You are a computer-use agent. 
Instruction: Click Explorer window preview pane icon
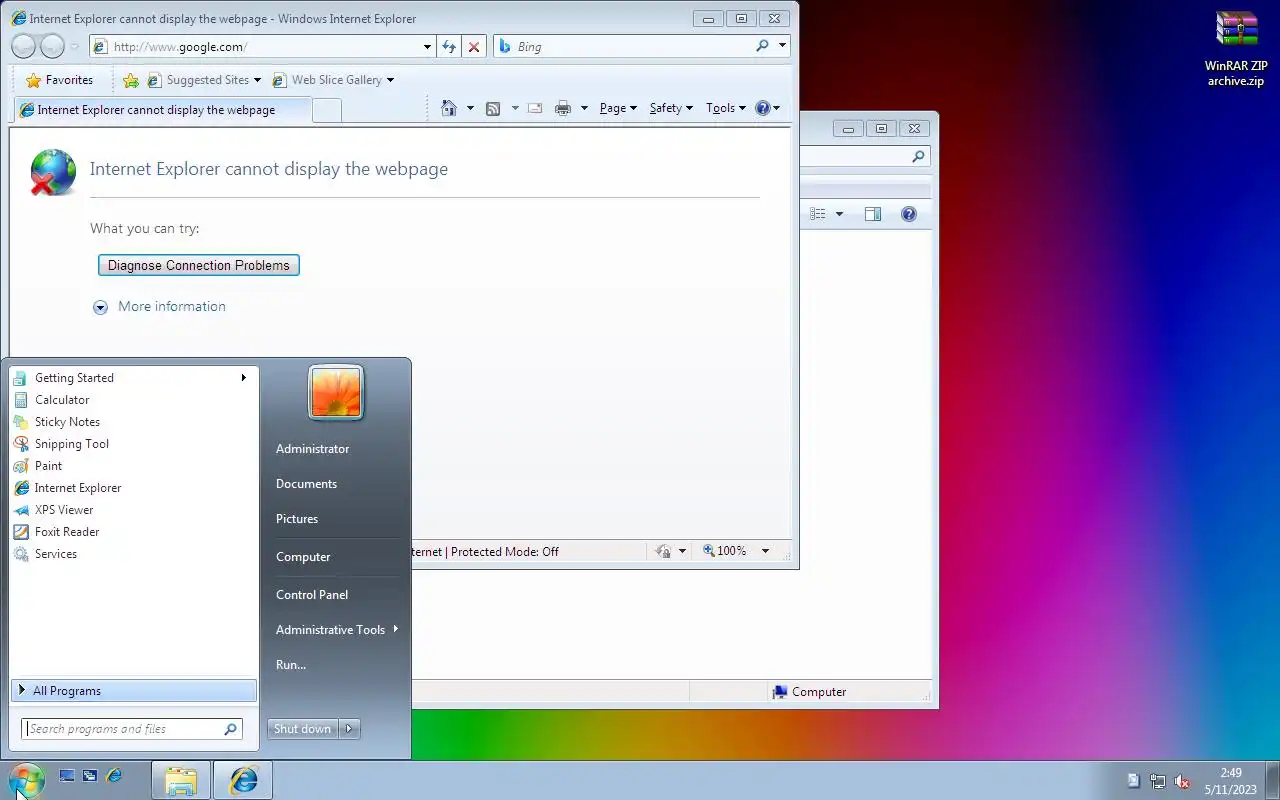click(x=873, y=214)
